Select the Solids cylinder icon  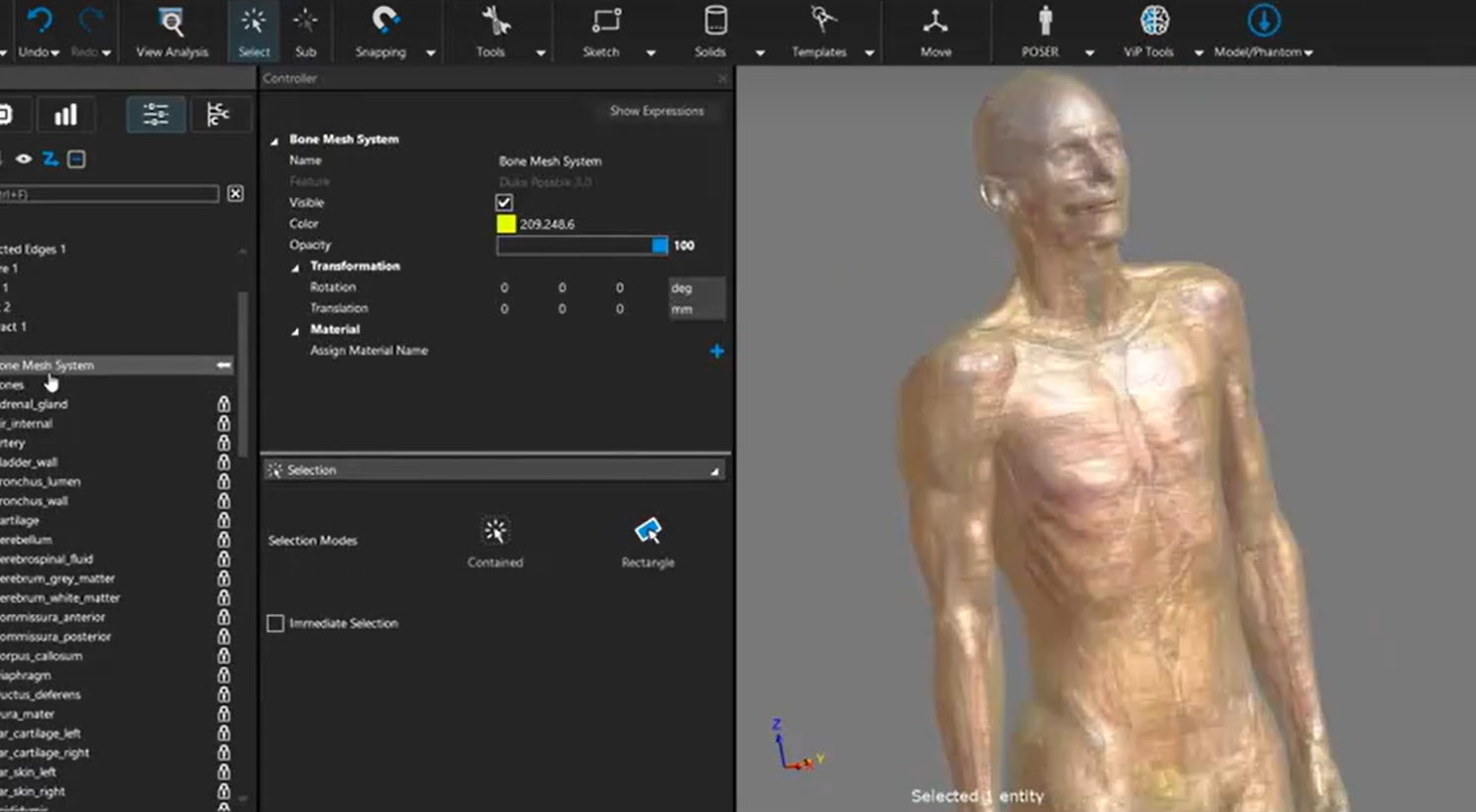coord(713,22)
